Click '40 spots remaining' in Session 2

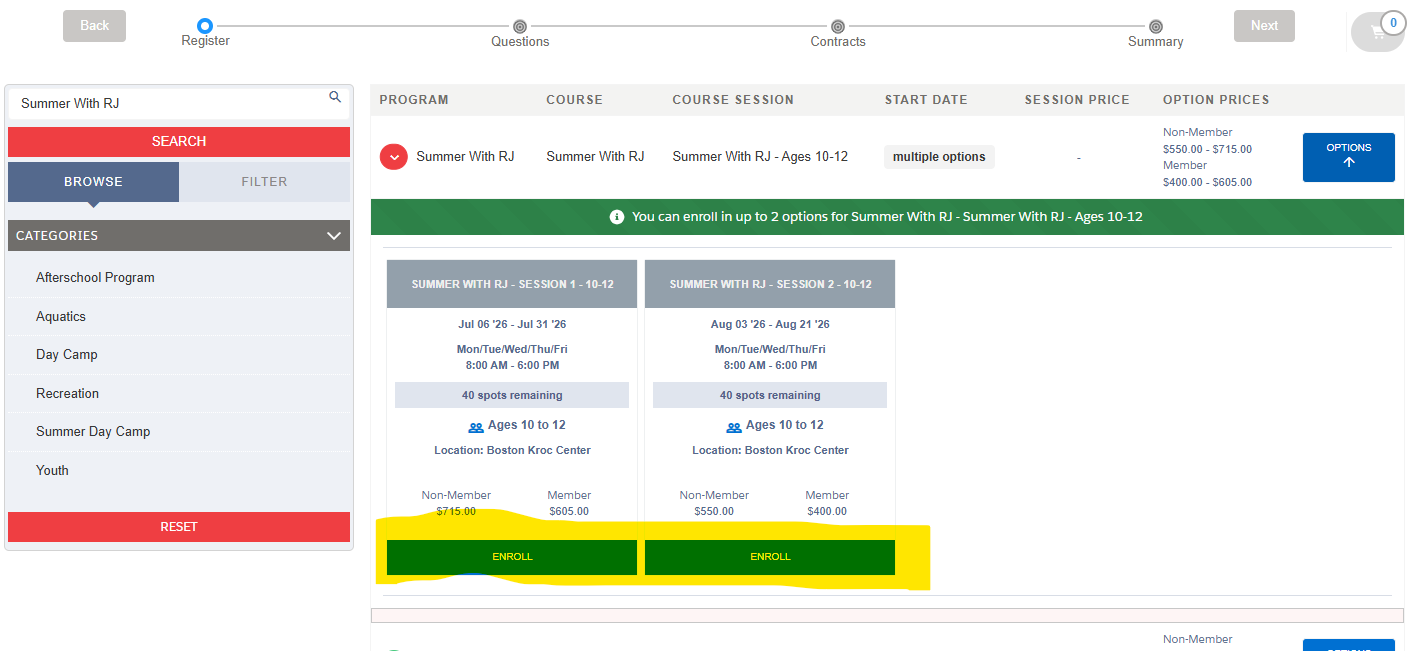(770, 395)
